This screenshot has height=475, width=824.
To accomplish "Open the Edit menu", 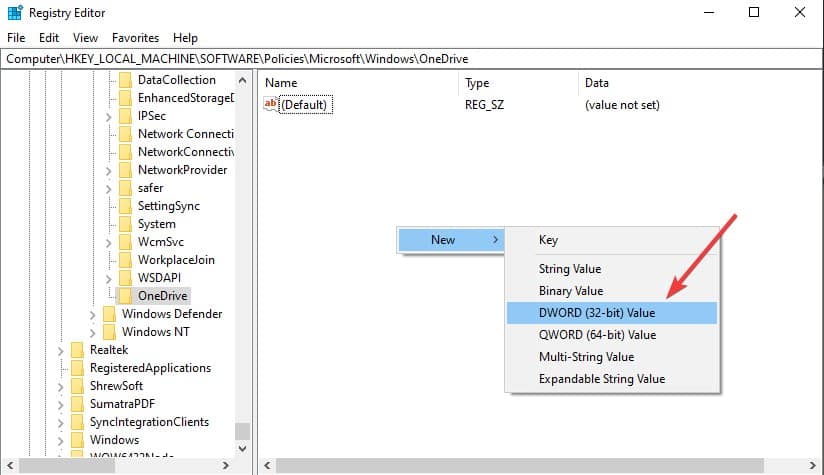I will click(49, 38).
